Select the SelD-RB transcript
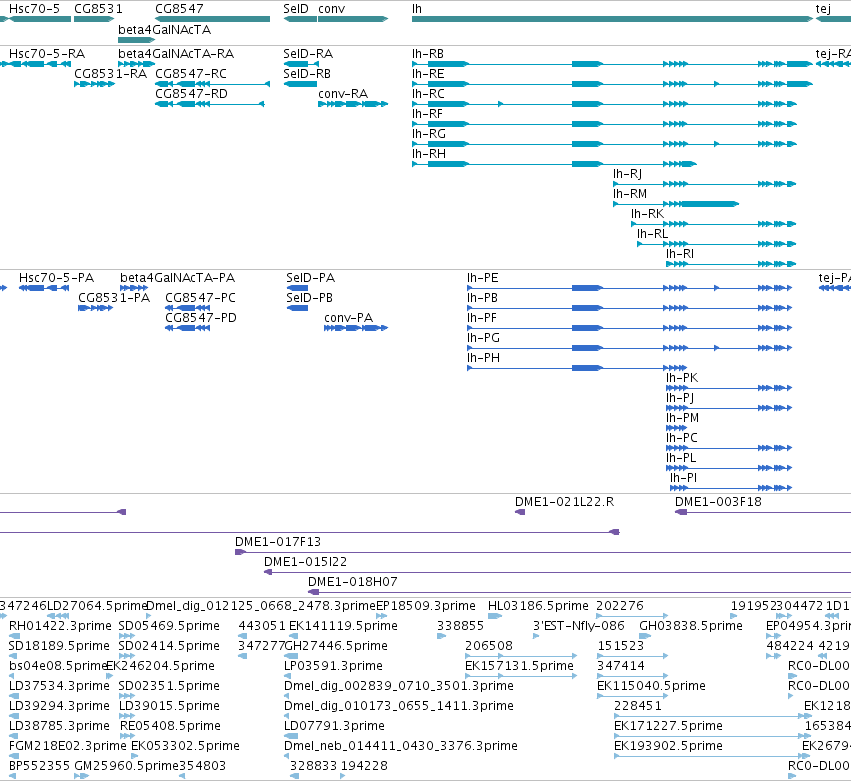Screen dimensions: 851x781 (300, 84)
